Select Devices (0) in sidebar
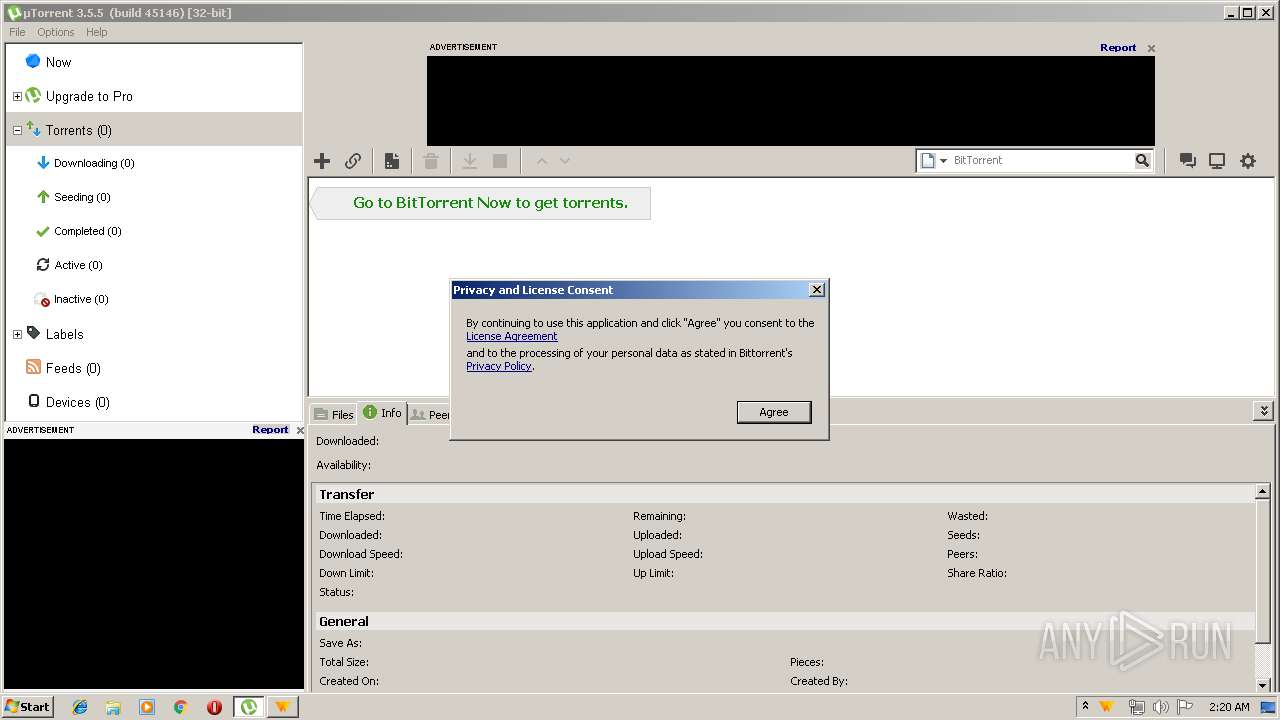 click(x=154, y=402)
